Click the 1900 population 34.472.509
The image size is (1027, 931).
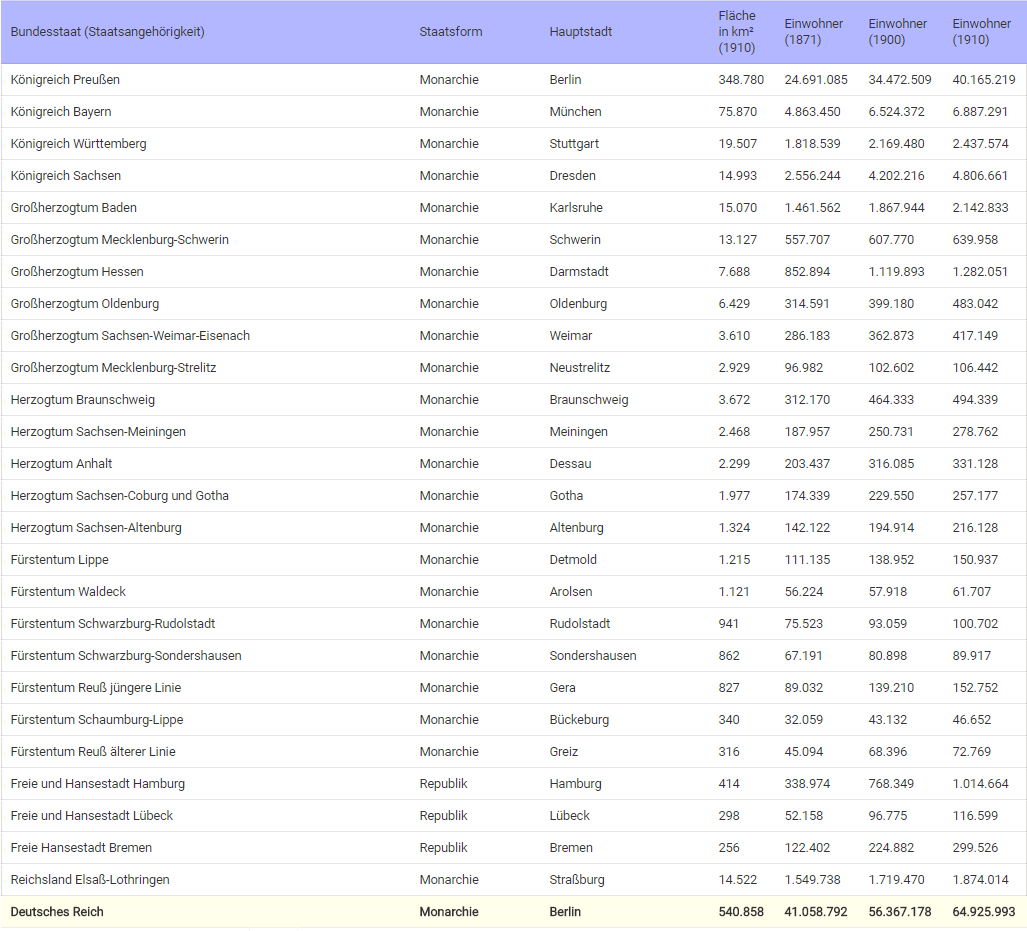tap(899, 79)
